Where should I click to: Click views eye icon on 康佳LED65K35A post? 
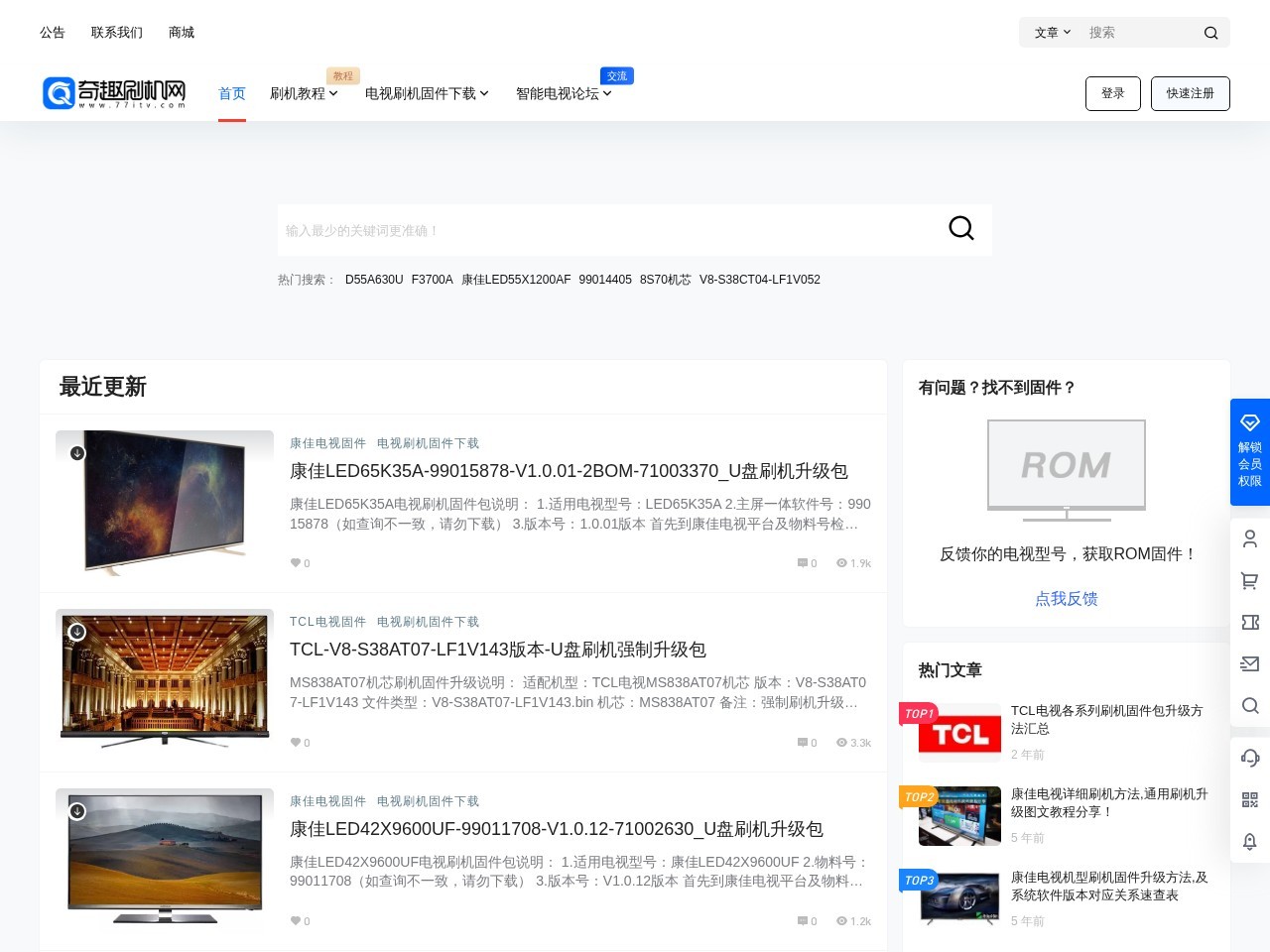[x=841, y=563]
